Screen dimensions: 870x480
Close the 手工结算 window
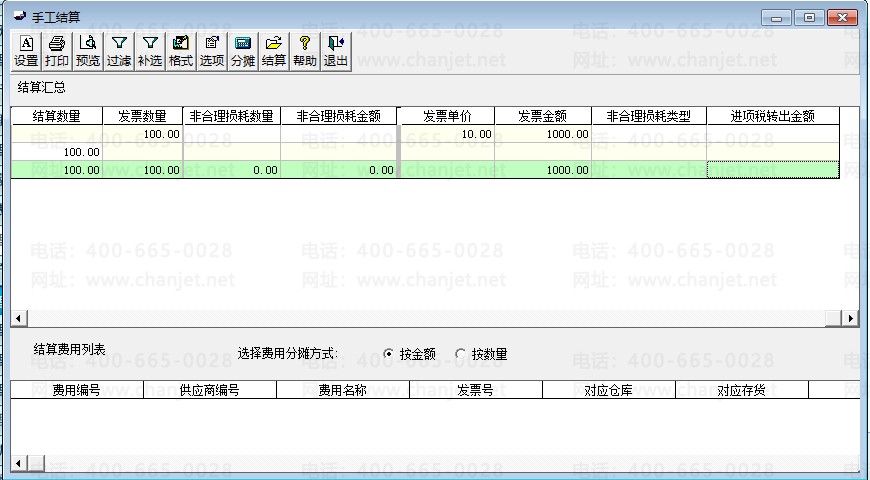click(x=842, y=18)
